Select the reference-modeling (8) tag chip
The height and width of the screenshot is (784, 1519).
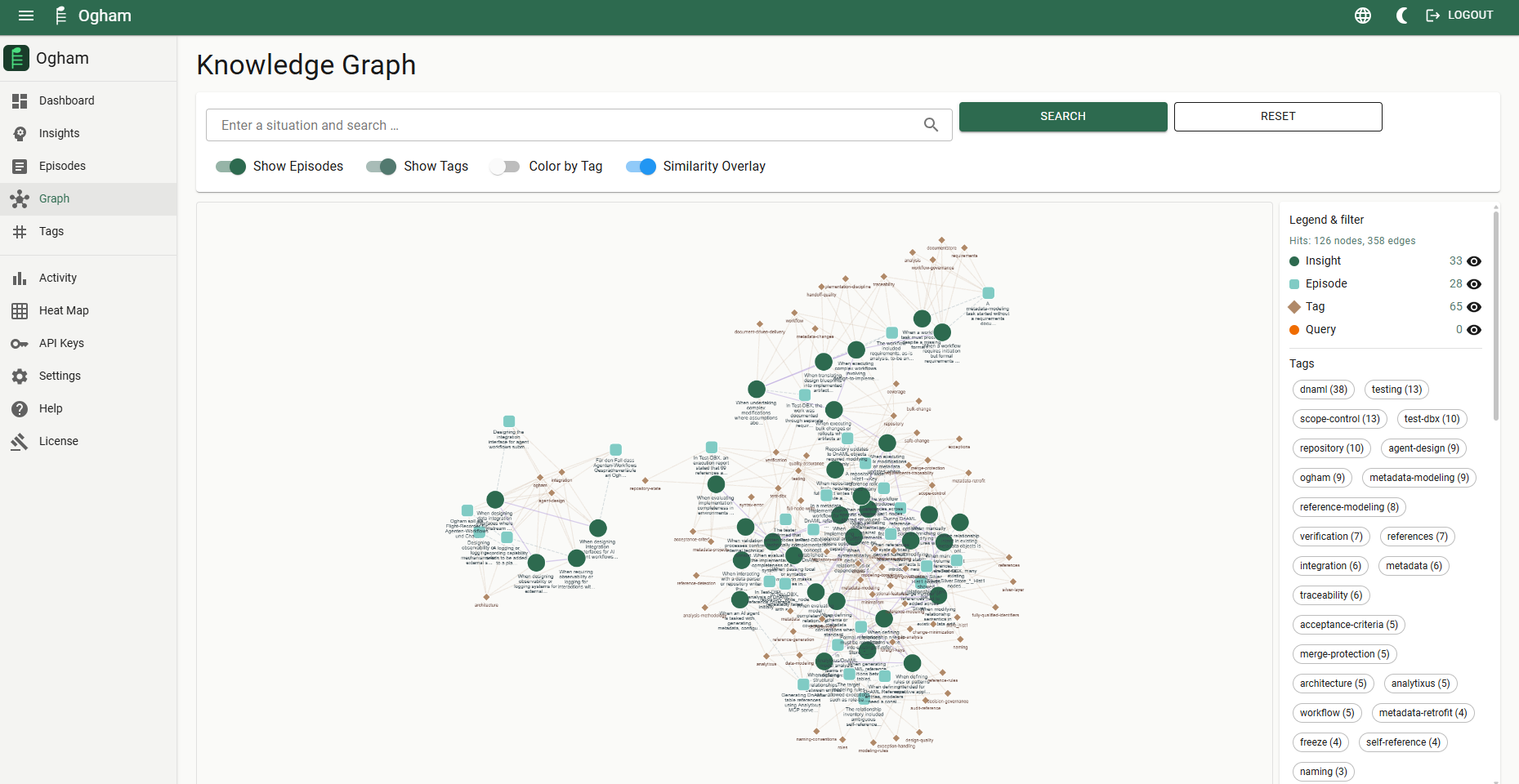[x=1349, y=507]
